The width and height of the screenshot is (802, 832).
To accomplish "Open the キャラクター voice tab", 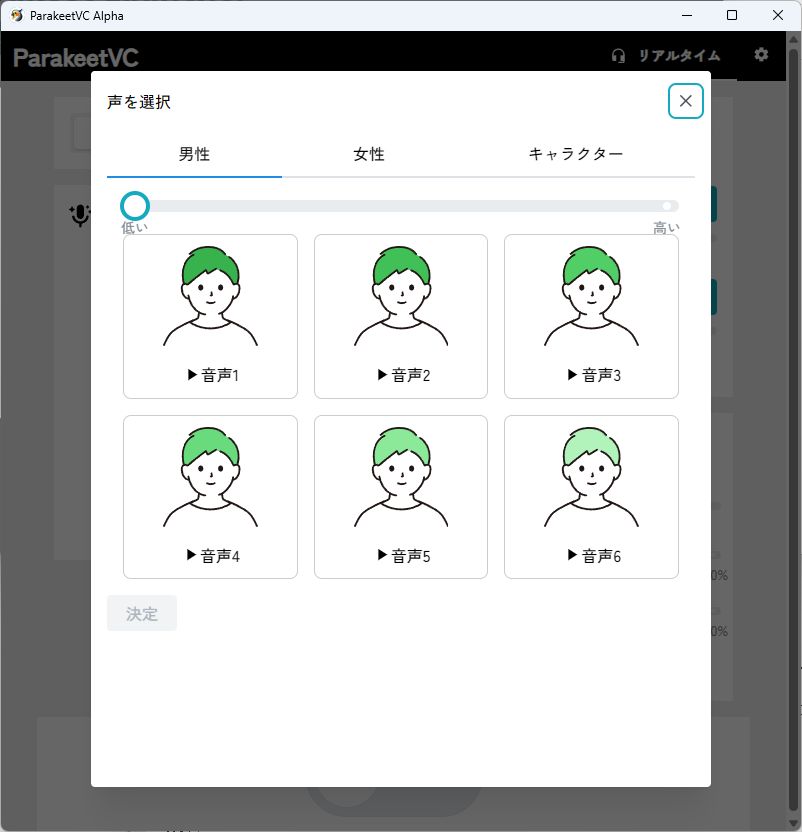I will (x=577, y=155).
